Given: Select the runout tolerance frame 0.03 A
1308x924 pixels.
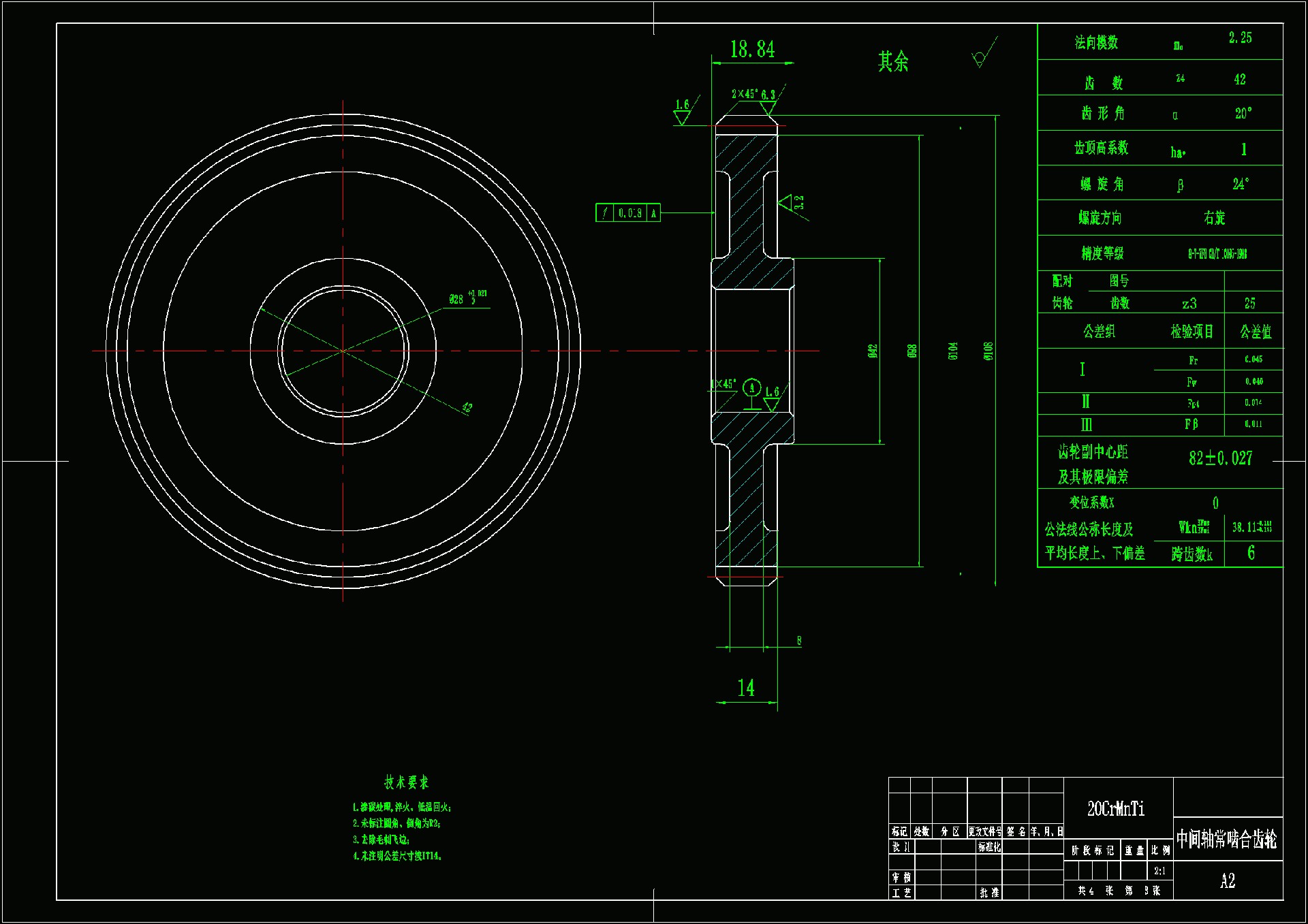Looking at the screenshot, I should coord(627,213).
